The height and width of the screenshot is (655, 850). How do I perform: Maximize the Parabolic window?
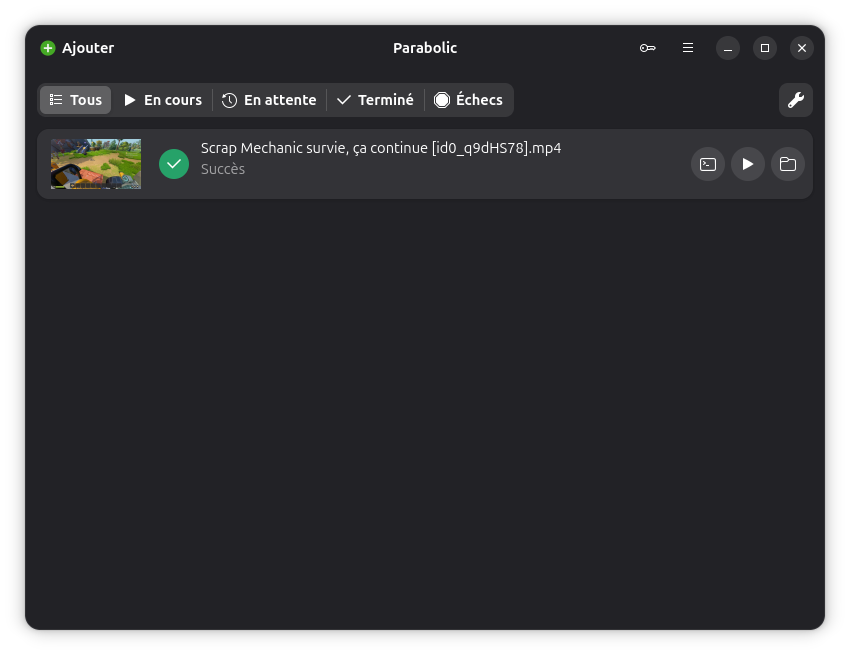(x=765, y=48)
